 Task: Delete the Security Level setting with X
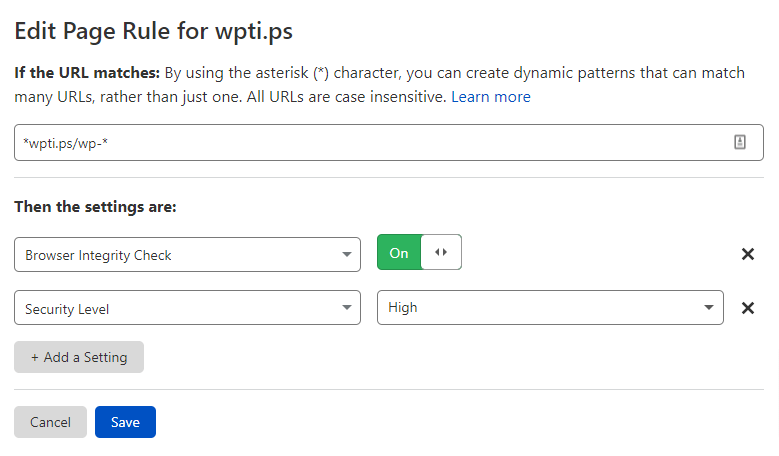coord(748,308)
